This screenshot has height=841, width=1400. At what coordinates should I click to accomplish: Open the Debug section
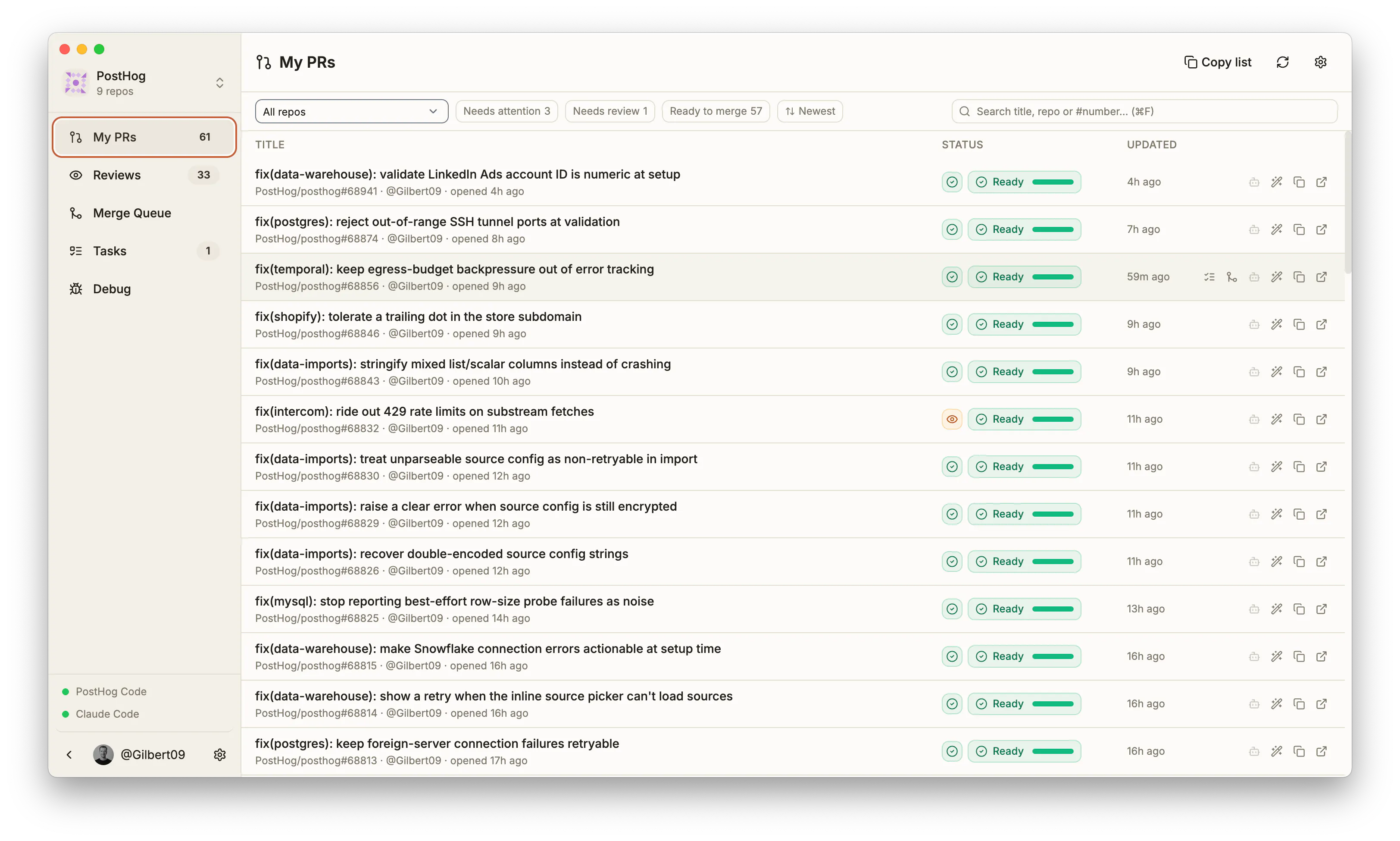click(144, 289)
